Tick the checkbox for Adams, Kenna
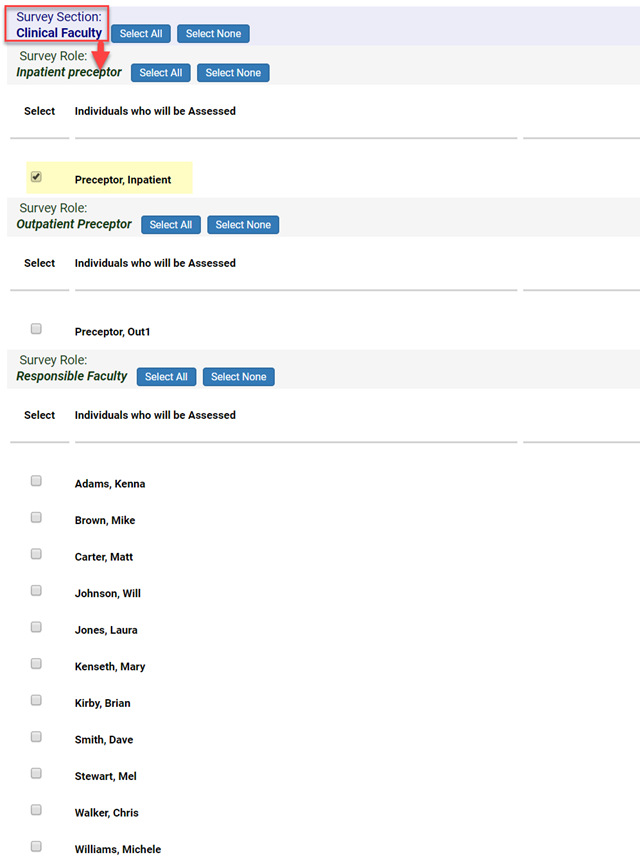The image size is (640, 864). coord(37,481)
